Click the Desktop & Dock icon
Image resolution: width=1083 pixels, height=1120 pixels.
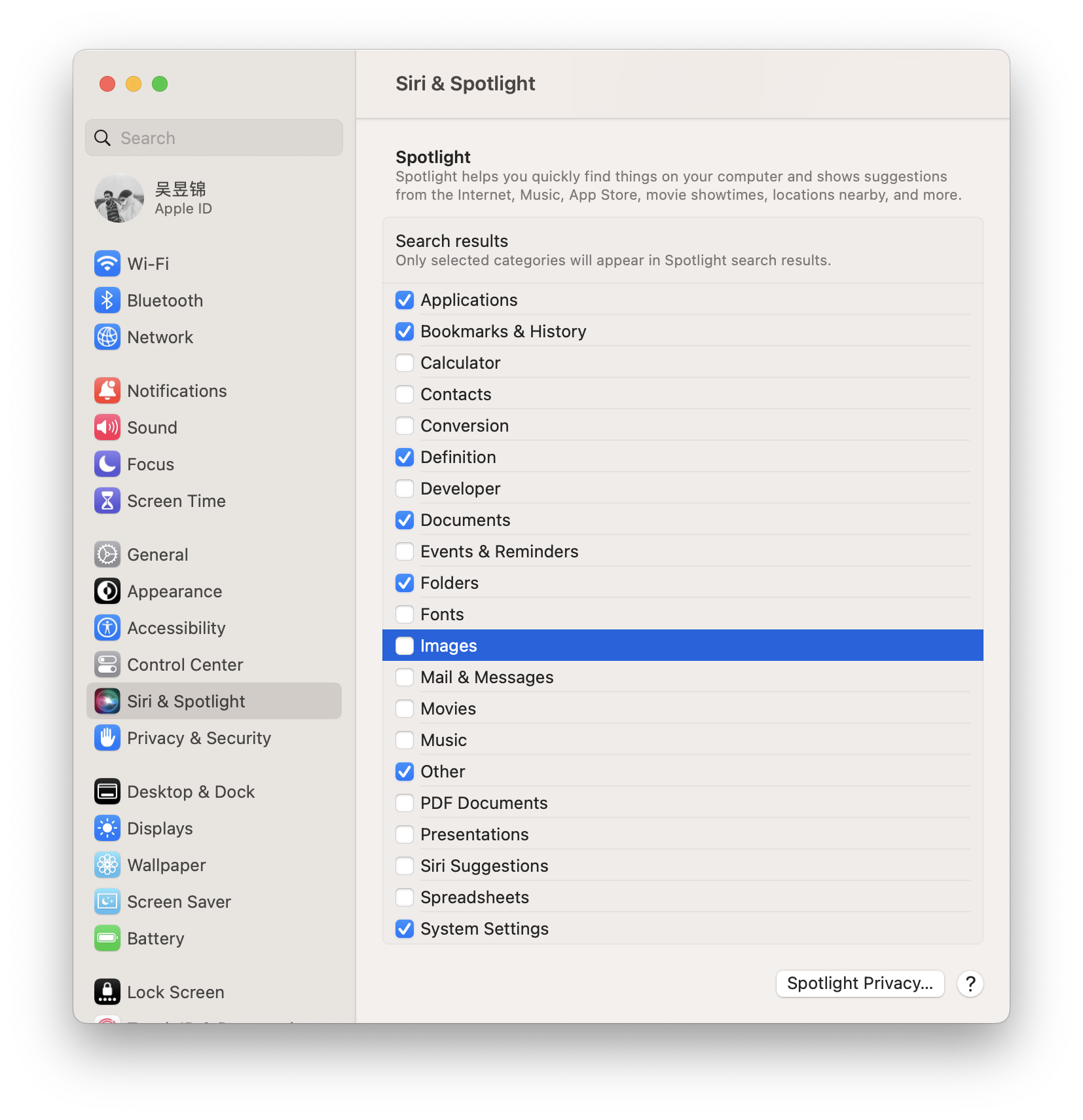[107, 791]
